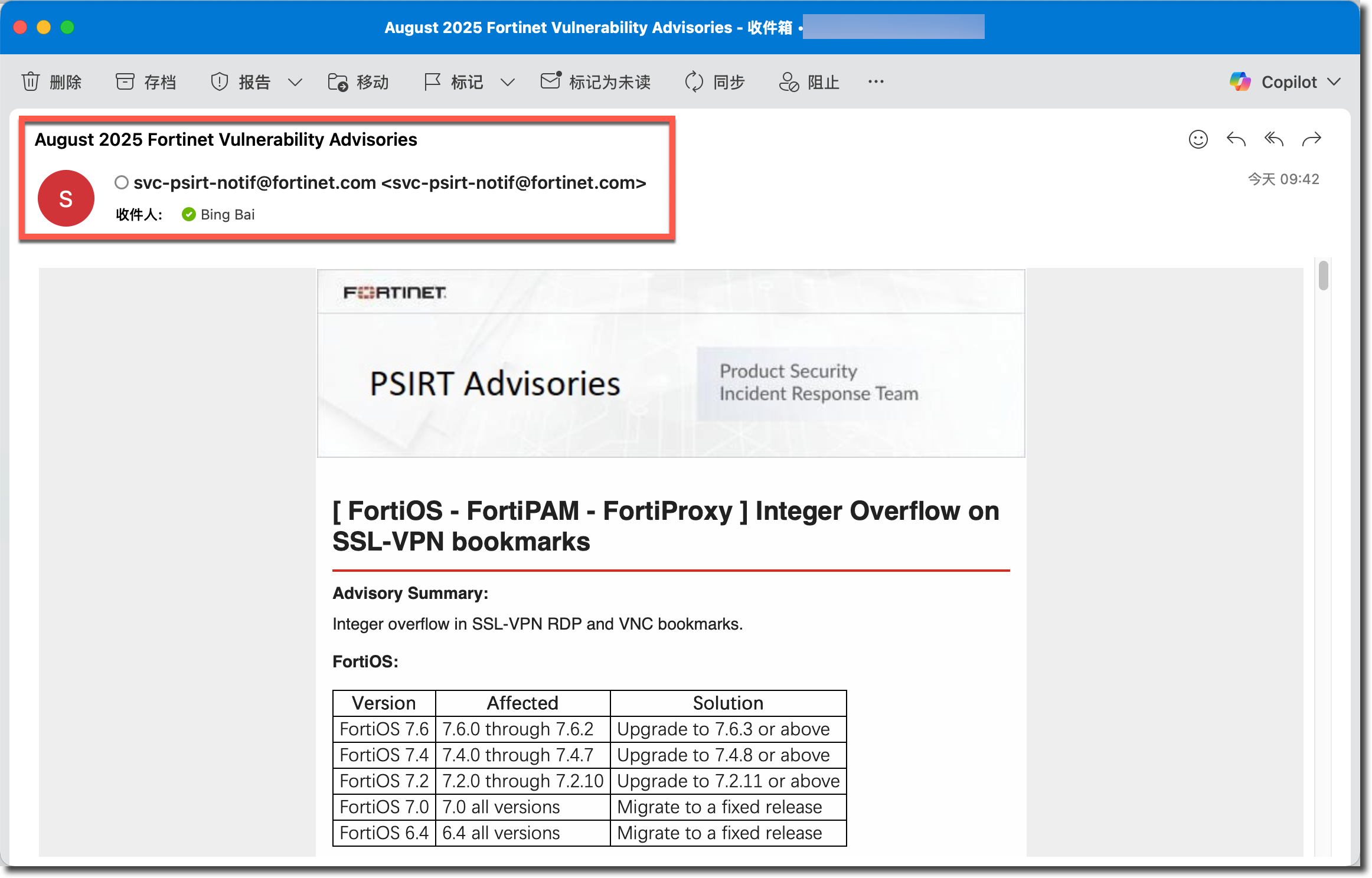Click the Delete trash icon

click(x=31, y=81)
